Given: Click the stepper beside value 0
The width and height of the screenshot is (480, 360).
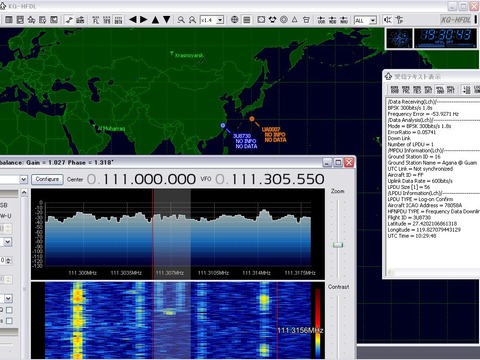Looking at the screenshot, I should pos(9,261).
